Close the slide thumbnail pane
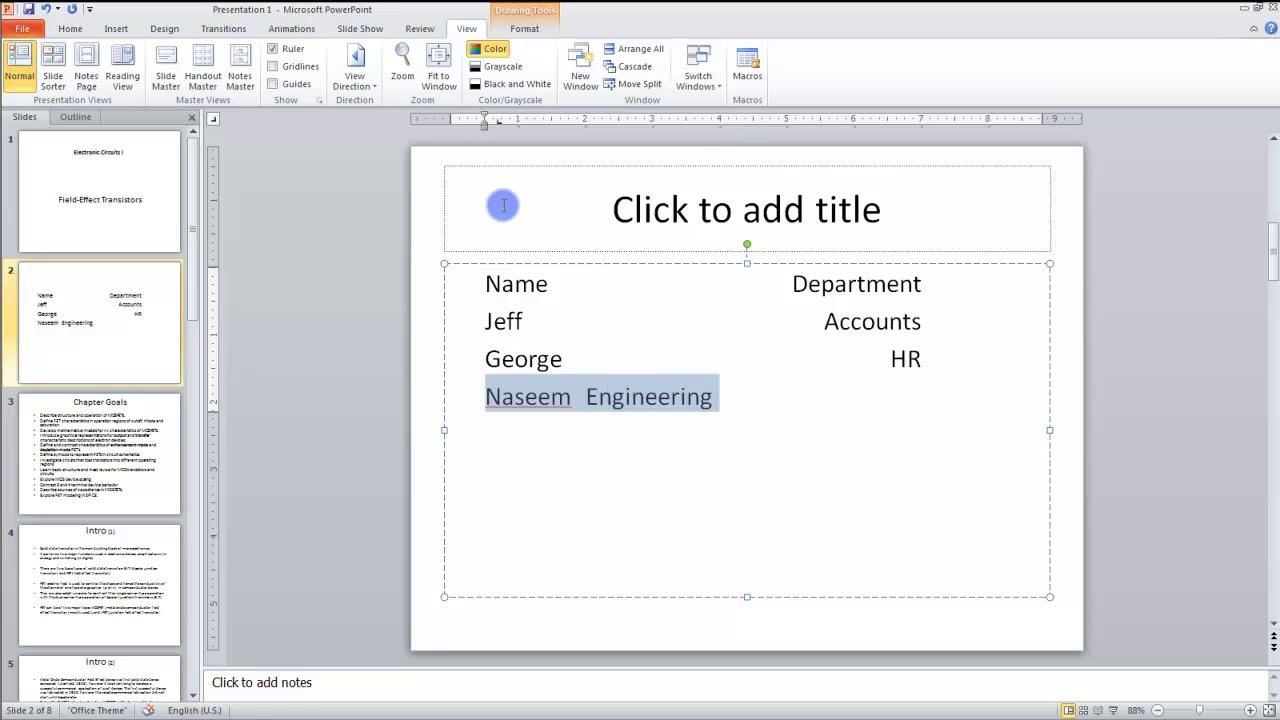This screenshot has width=1280, height=720. [192, 118]
